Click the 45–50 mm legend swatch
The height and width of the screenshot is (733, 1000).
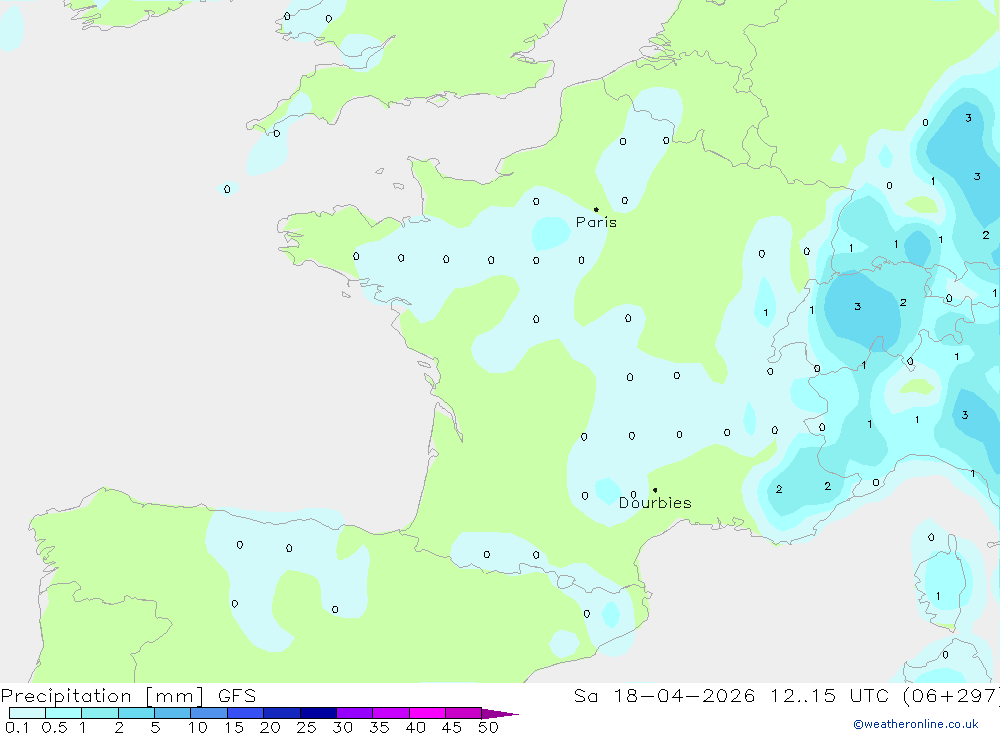(464, 713)
